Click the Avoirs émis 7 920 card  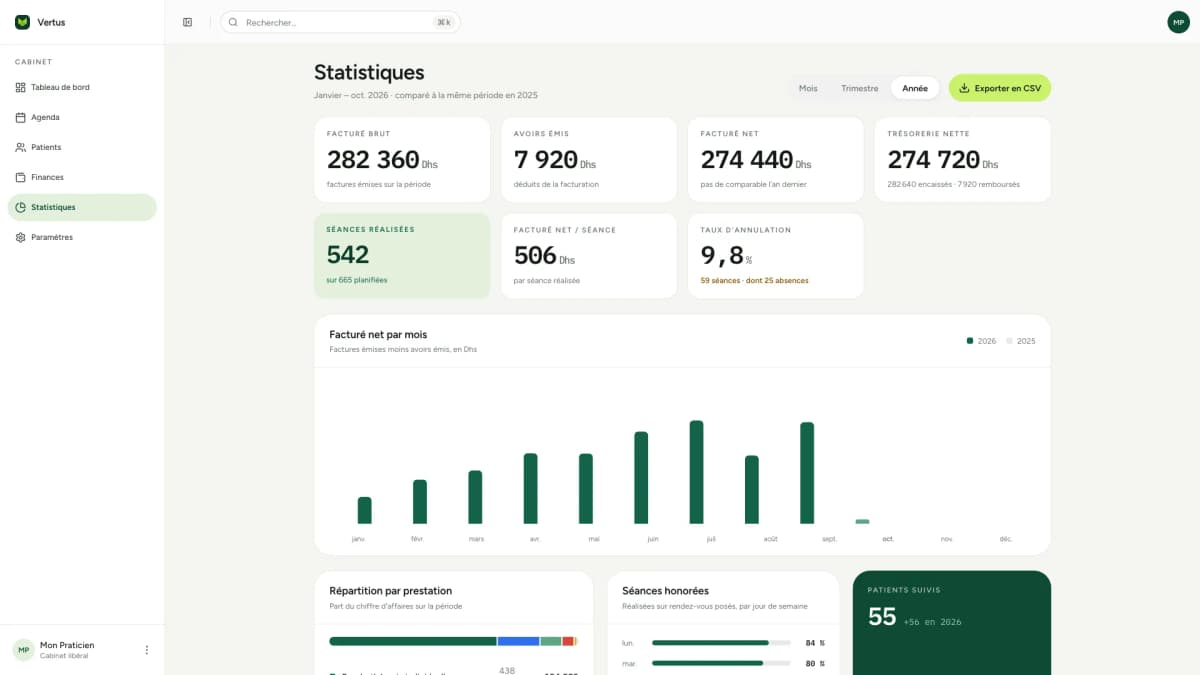[589, 160]
